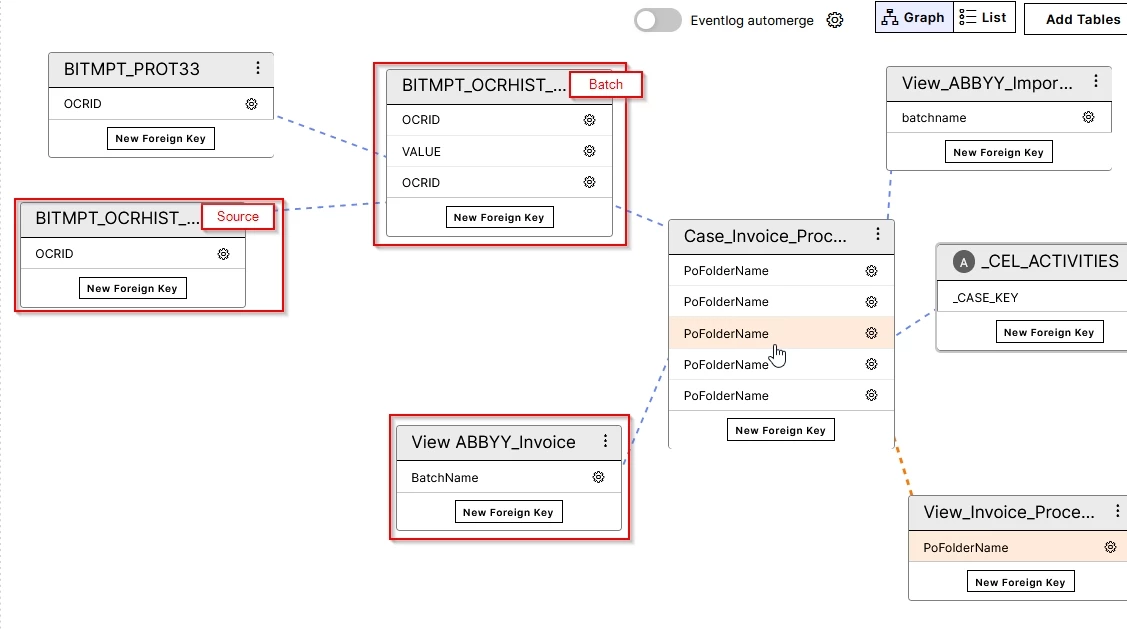The width and height of the screenshot is (1127, 629).
Task: Add New Foreign Key below VALUE/OCRID rows
Action: point(499,217)
